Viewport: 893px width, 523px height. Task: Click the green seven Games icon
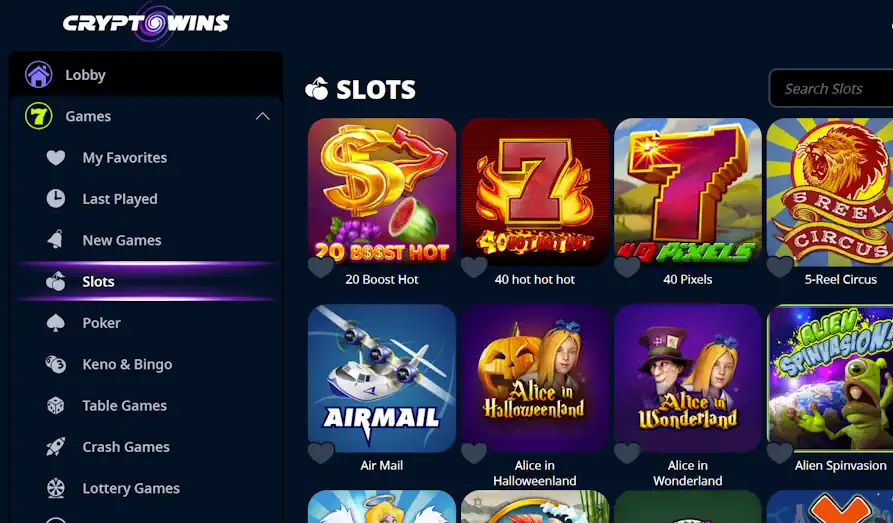point(39,116)
